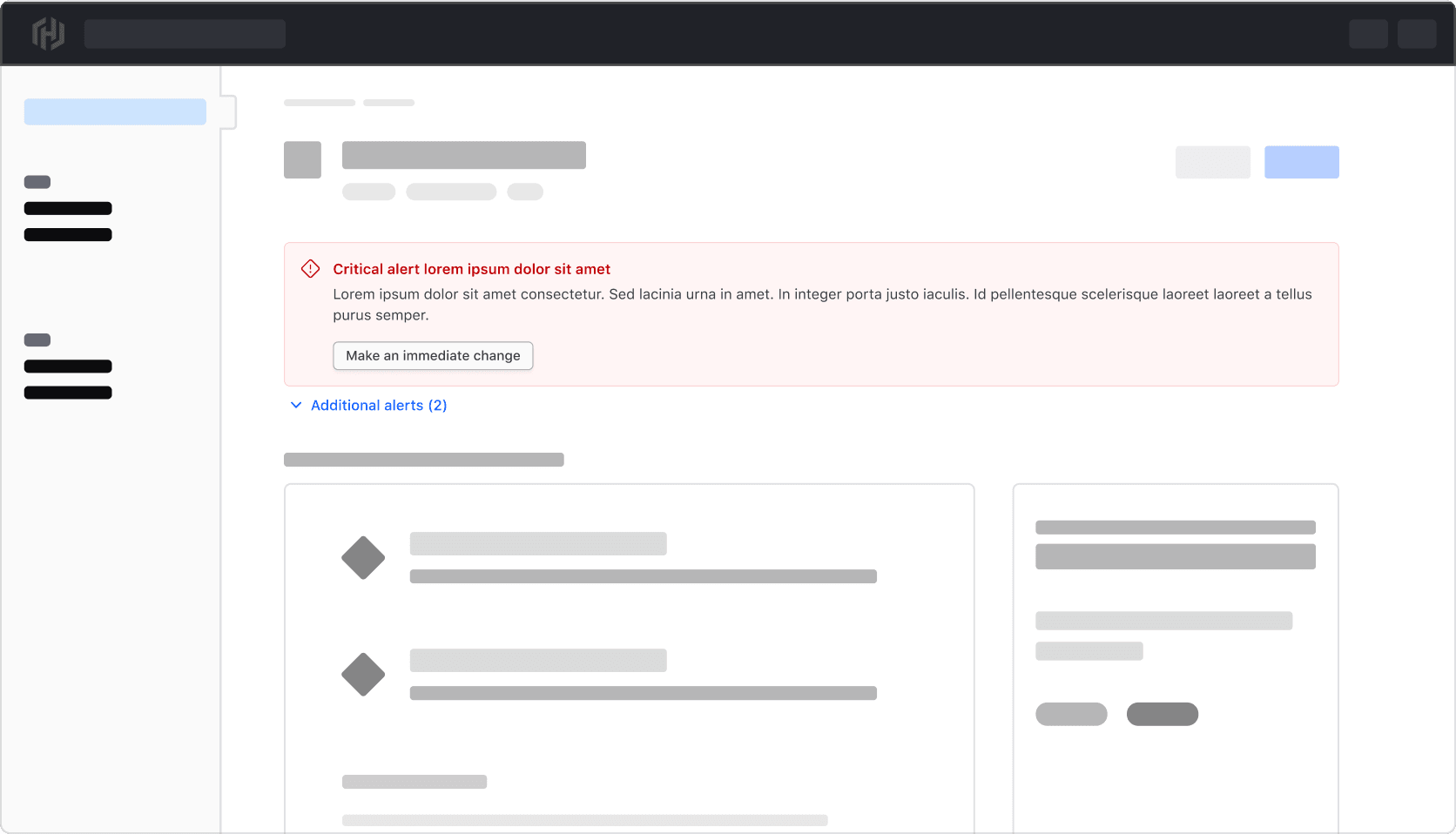This screenshot has height=834, width=1456.
Task: Click the rightmost button in the dark header
Action: pos(1416,34)
